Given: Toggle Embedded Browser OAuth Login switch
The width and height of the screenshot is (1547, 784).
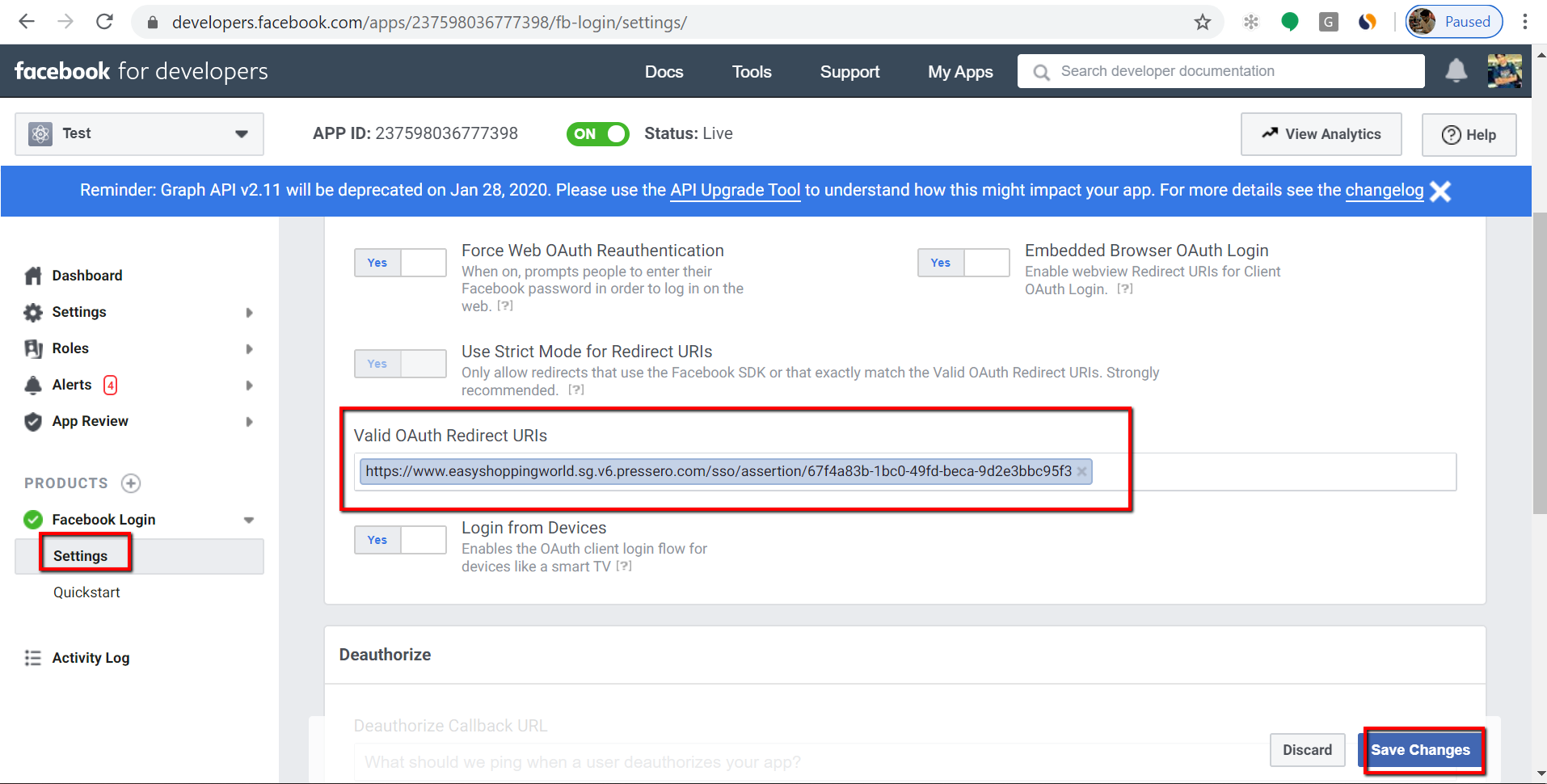Looking at the screenshot, I should tap(963, 263).
